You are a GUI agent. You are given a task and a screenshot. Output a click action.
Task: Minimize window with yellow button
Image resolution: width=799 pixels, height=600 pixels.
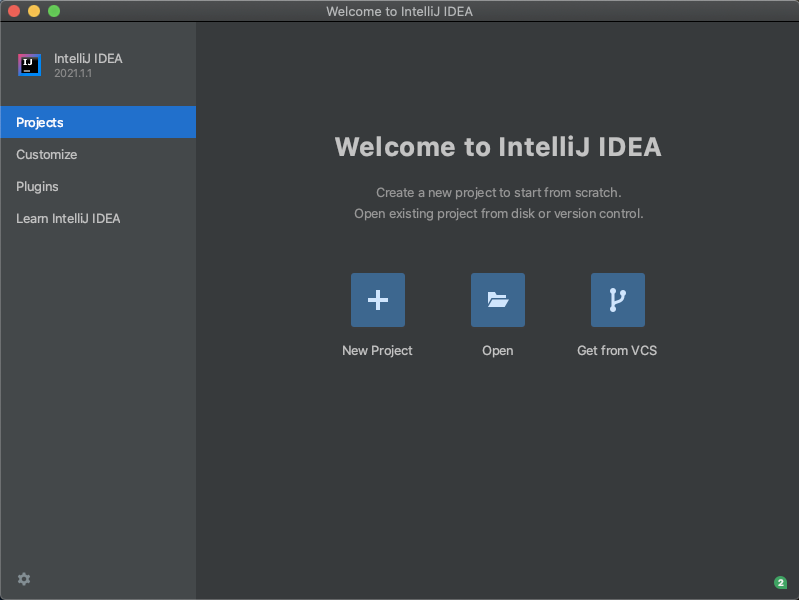coord(34,11)
